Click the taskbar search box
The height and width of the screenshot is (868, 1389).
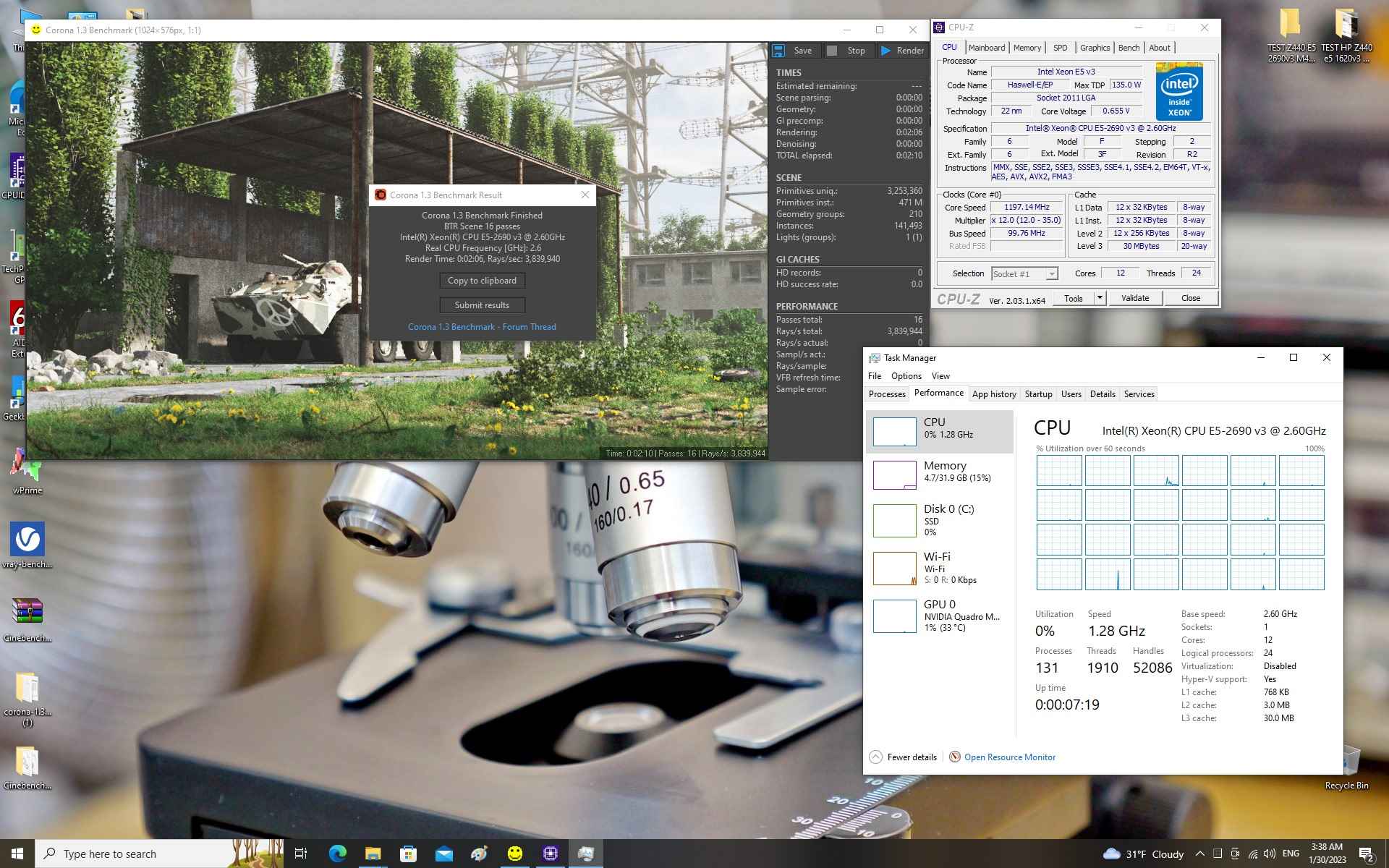(159, 854)
